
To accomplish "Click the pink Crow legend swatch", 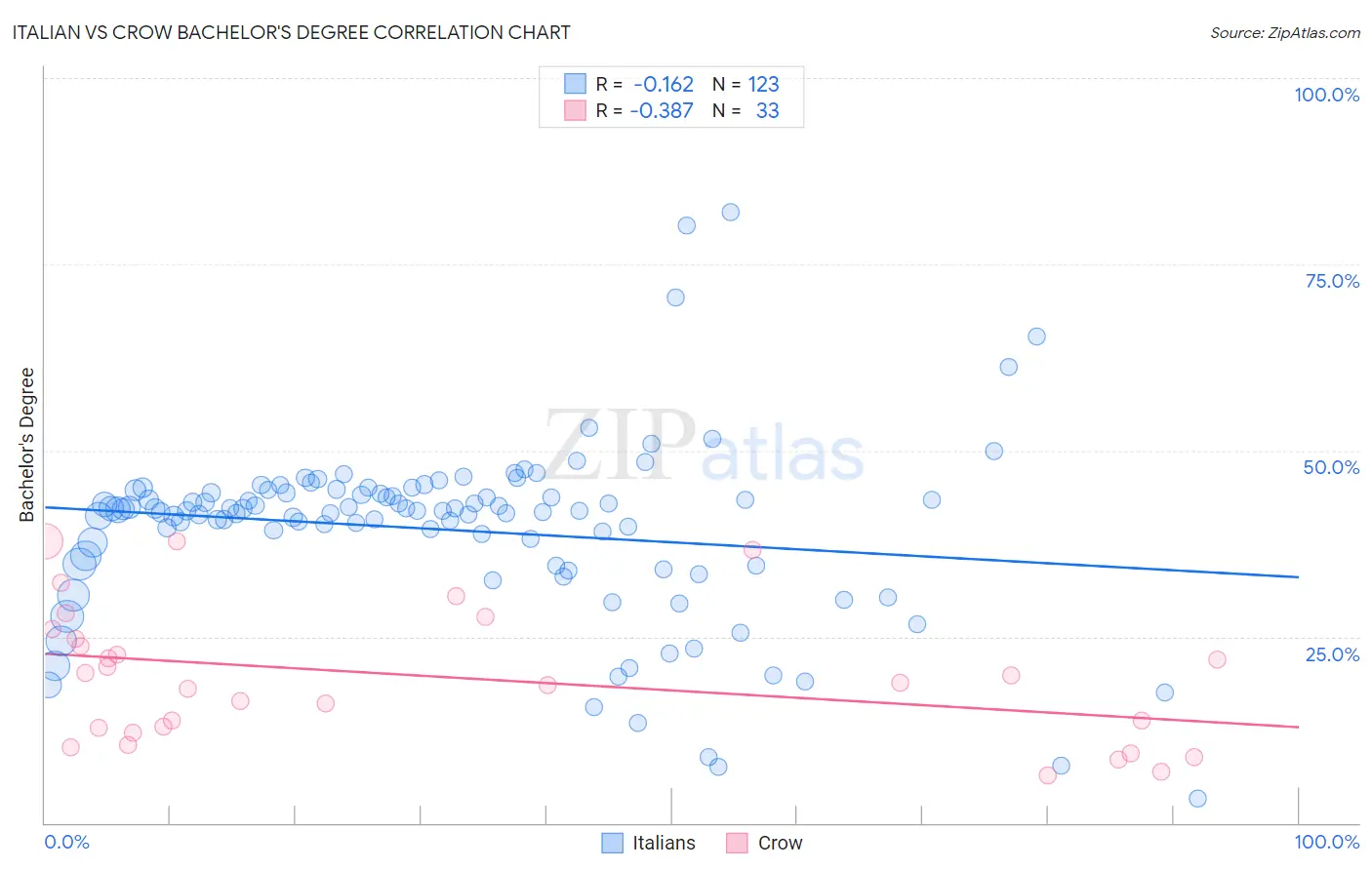I will [x=737, y=843].
